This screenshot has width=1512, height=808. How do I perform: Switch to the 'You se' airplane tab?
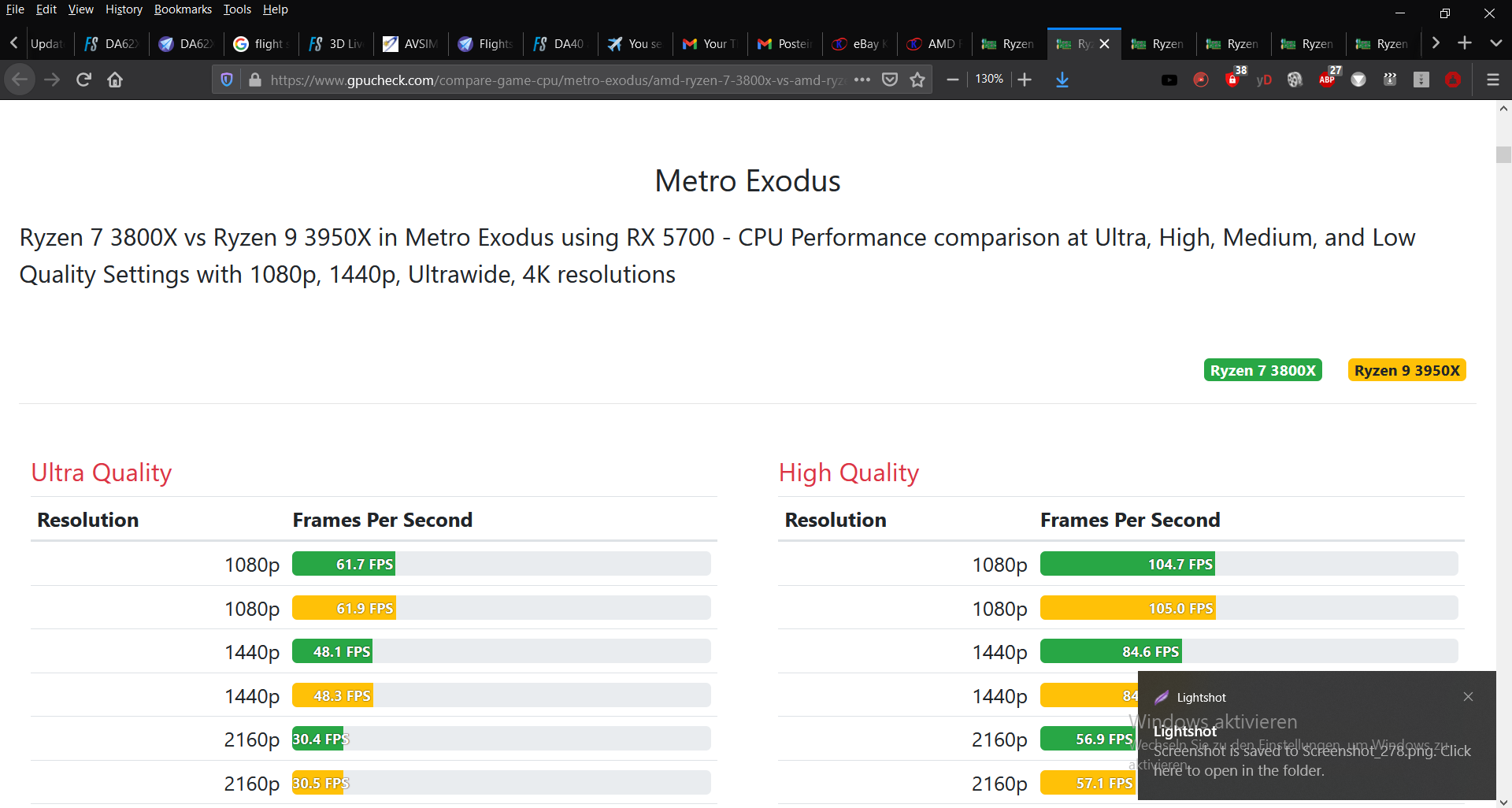[635, 44]
